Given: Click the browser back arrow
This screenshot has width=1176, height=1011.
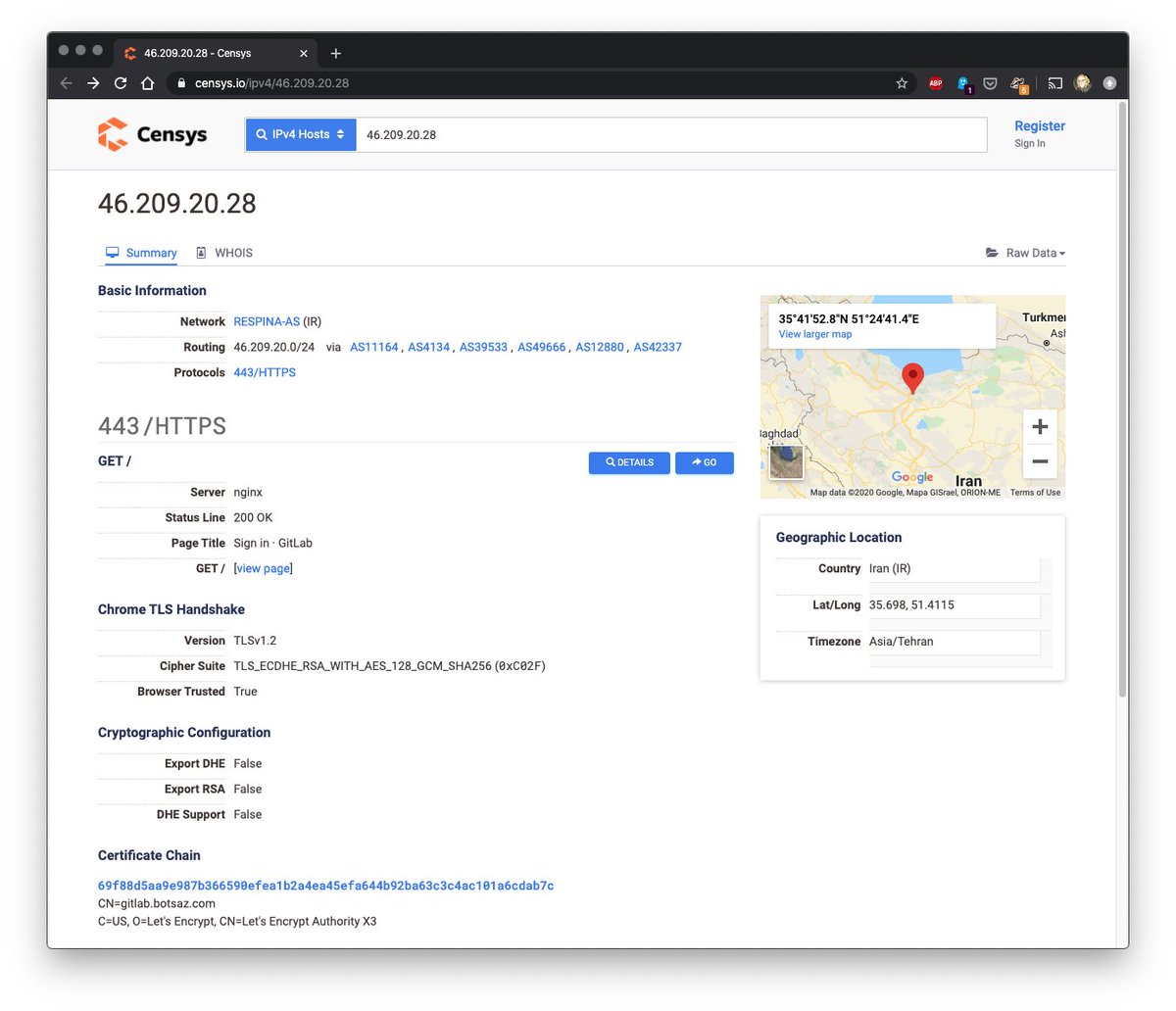Looking at the screenshot, I should 66,83.
